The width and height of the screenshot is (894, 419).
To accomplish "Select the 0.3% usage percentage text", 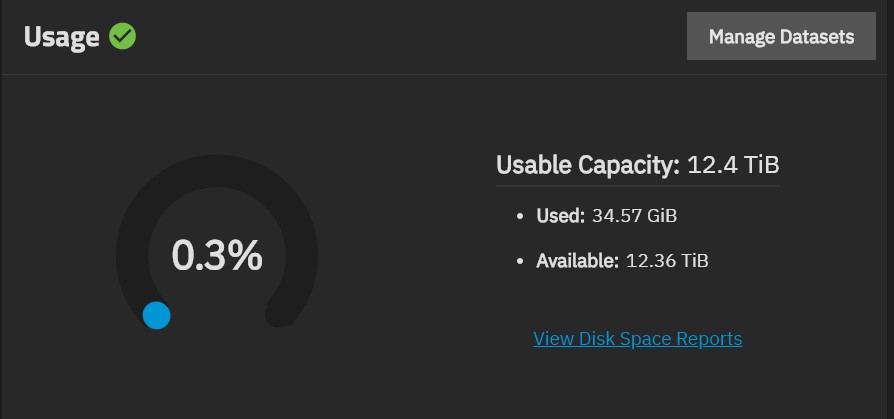I will pyautogui.click(x=217, y=255).
